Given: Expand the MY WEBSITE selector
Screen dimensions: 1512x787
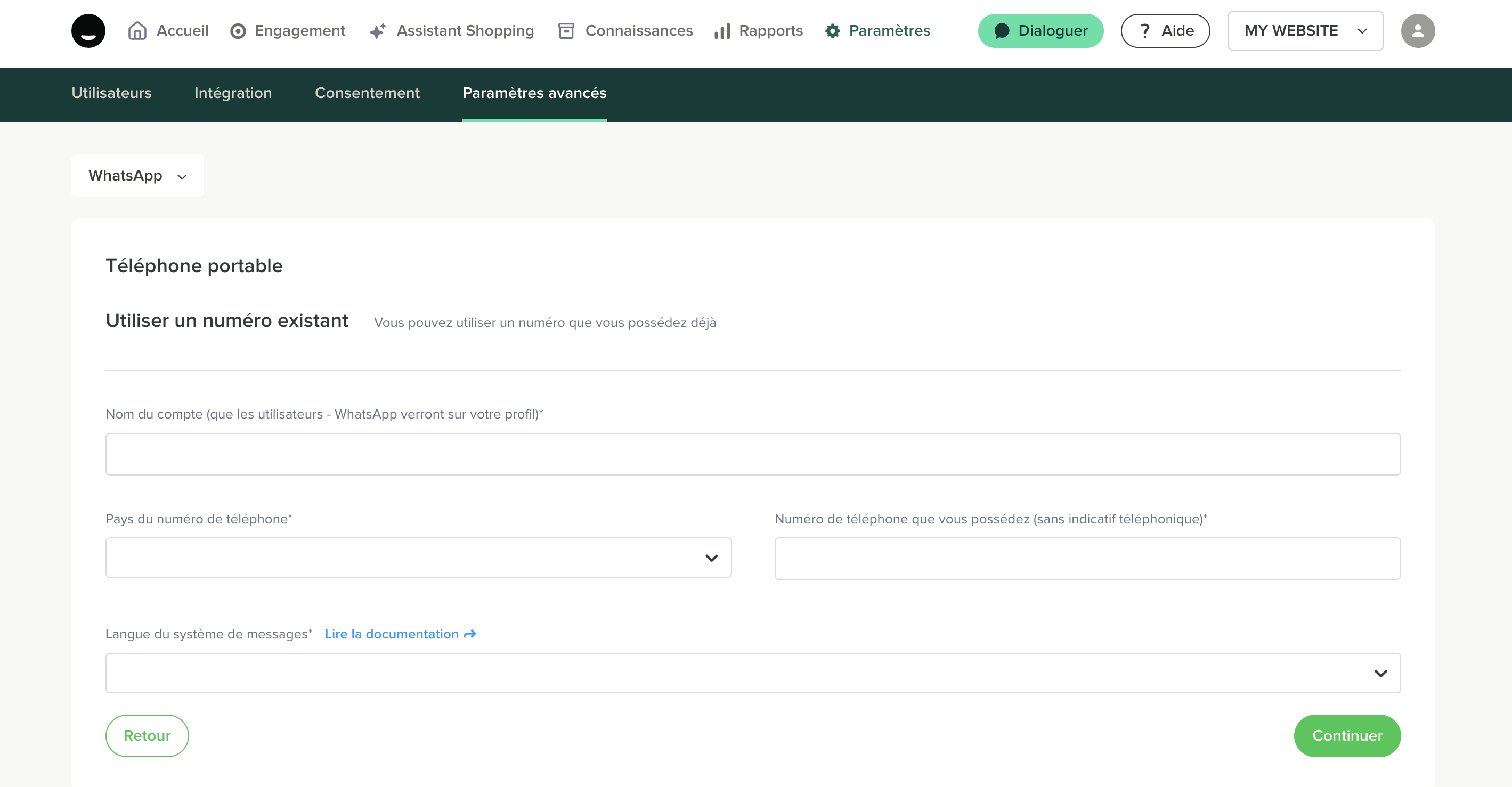Looking at the screenshot, I should [1305, 30].
